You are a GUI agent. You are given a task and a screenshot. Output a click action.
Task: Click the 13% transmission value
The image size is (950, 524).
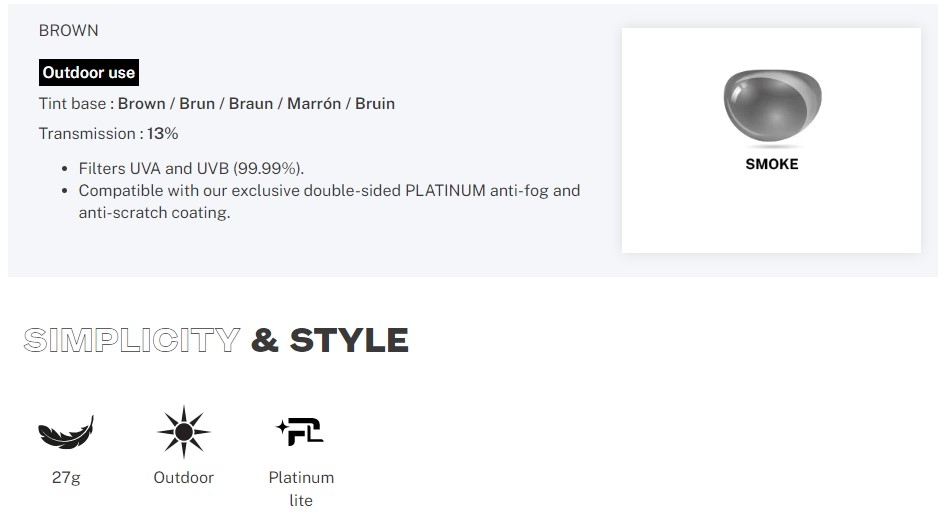[x=162, y=133]
